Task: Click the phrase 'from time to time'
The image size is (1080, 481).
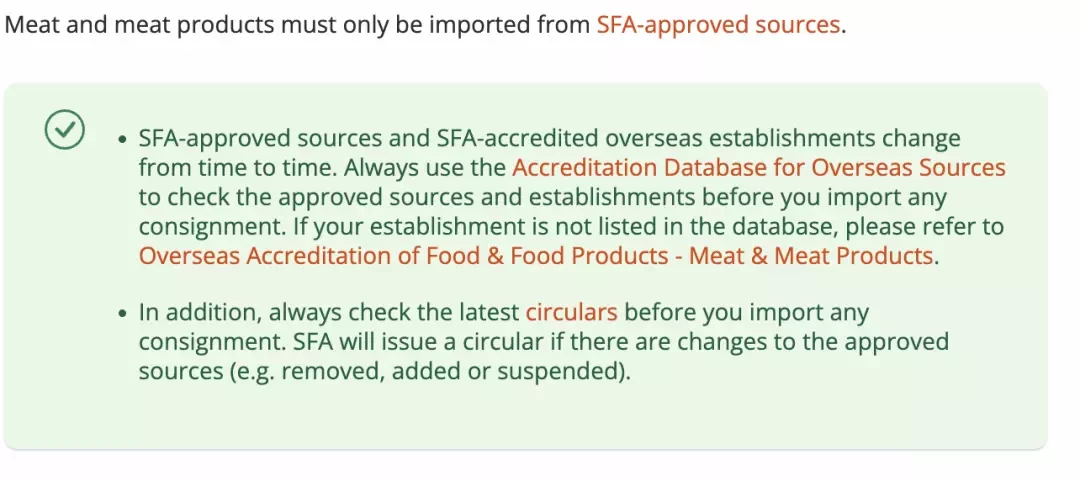Action: [x=237, y=167]
